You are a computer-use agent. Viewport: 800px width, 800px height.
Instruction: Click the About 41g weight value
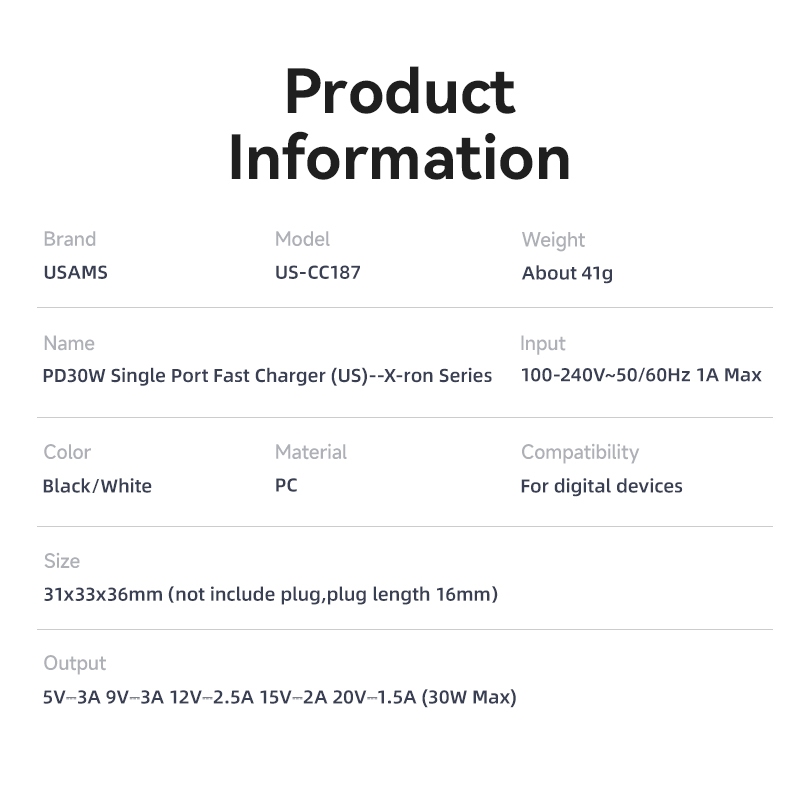click(567, 273)
